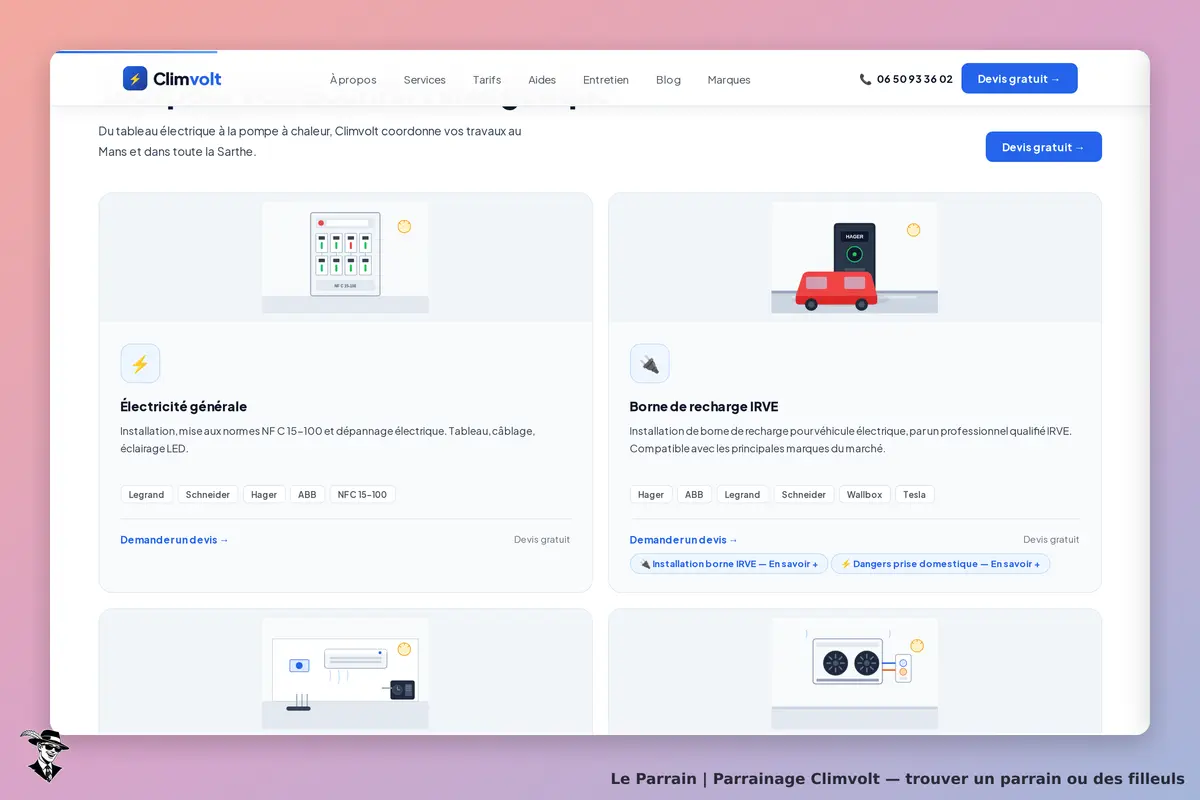Select the Schneider tag in the Borne IRVE card
The image size is (1200, 800).
tap(804, 494)
